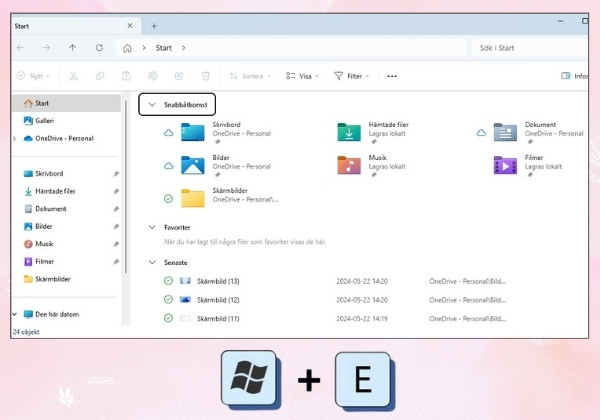Select Start in the navigation pane
The width and height of the screenshot is (600, 420).
[x=67, y=103]
